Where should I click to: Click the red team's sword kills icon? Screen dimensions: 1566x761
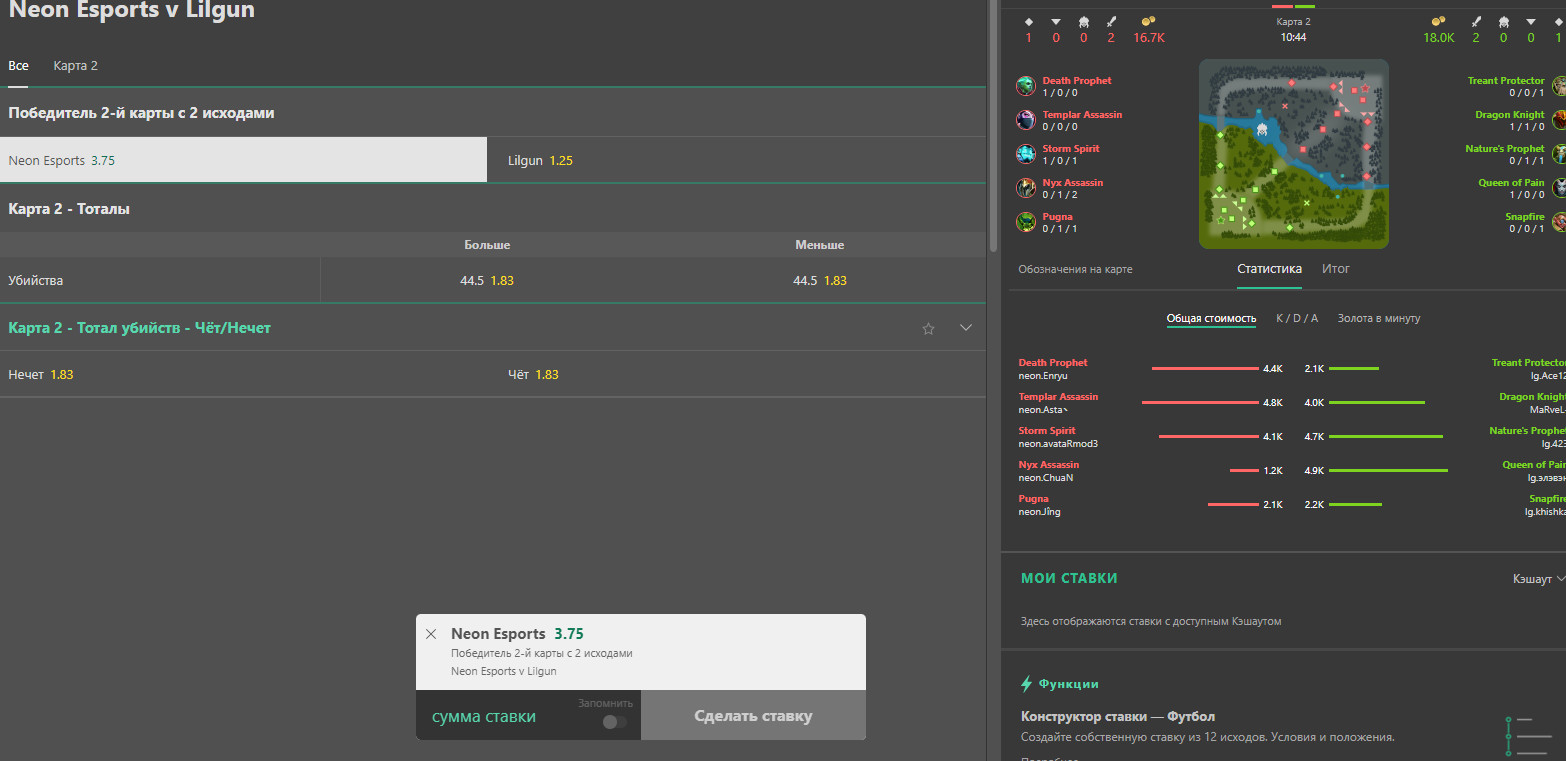click(1111, 21)
